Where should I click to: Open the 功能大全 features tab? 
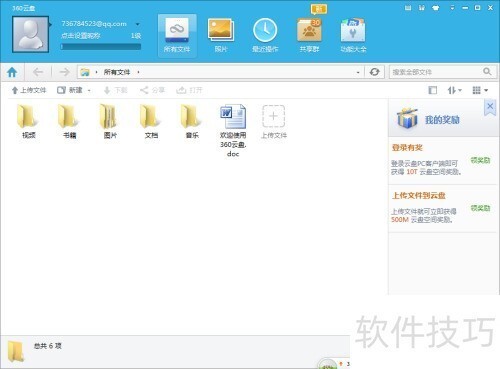pyautogui.click(x=353, y=36)
